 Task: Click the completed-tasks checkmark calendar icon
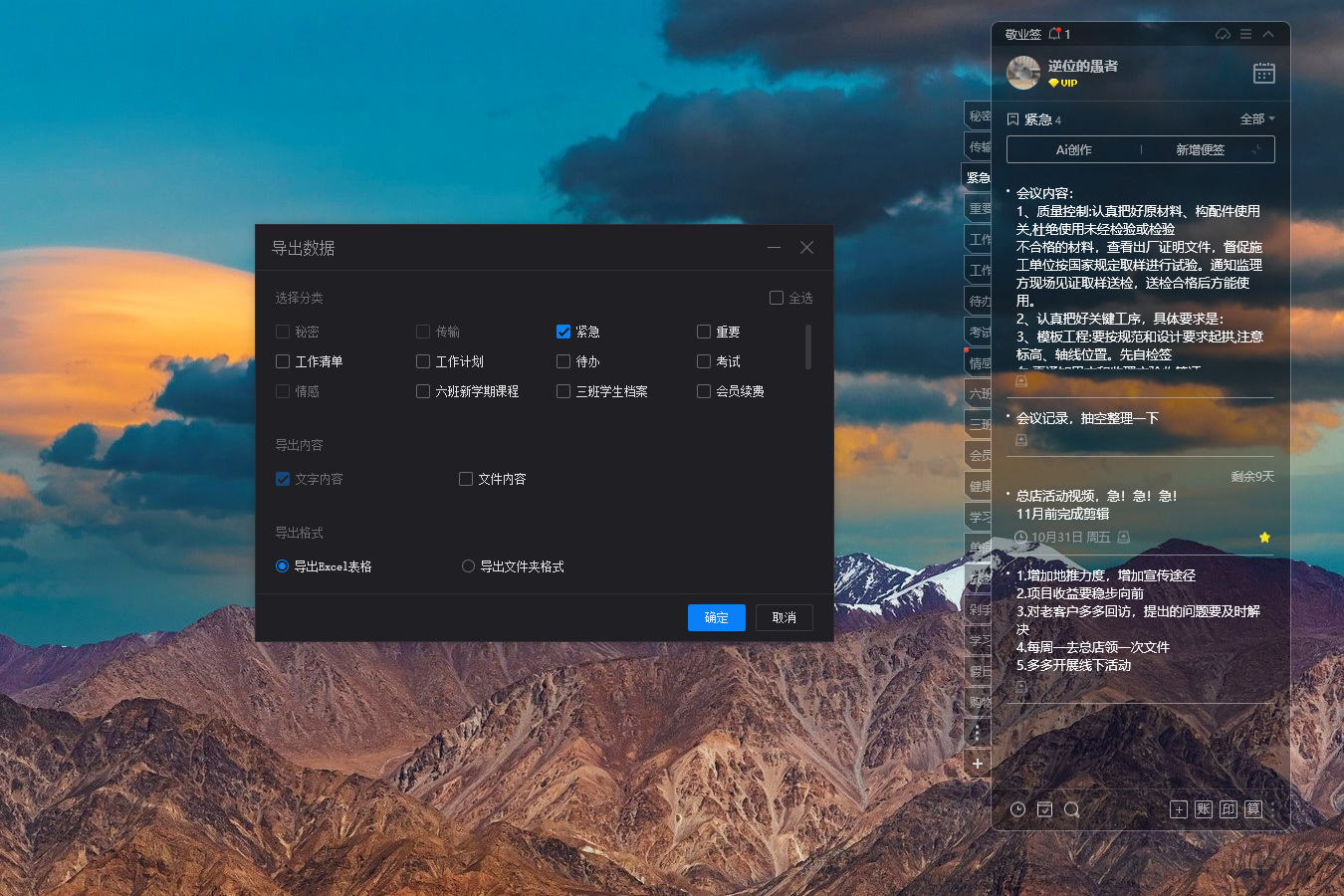1044,809
